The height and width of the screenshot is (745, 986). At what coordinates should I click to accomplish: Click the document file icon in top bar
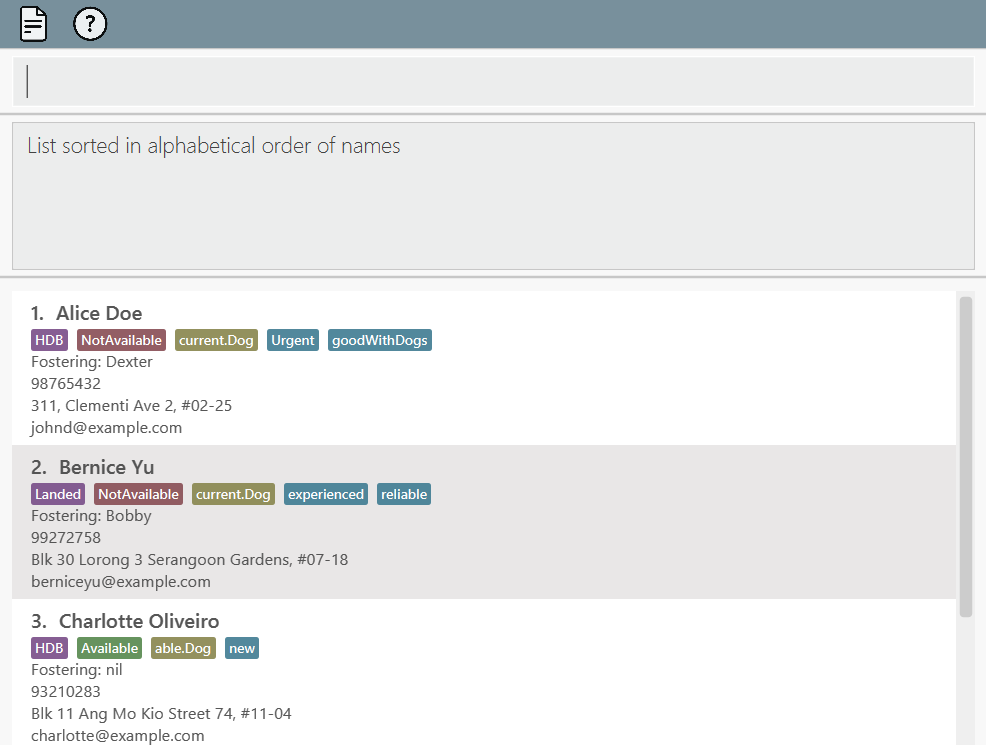coord(34,24)
